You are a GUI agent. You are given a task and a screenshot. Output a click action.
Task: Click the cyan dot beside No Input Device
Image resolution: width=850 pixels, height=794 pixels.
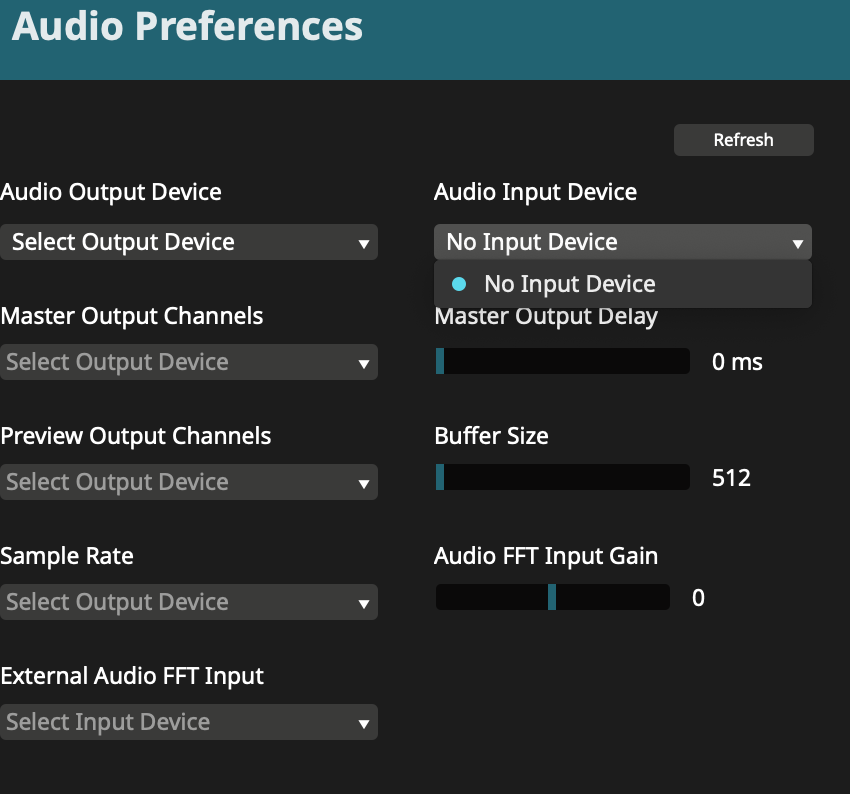tap(459, 284)
